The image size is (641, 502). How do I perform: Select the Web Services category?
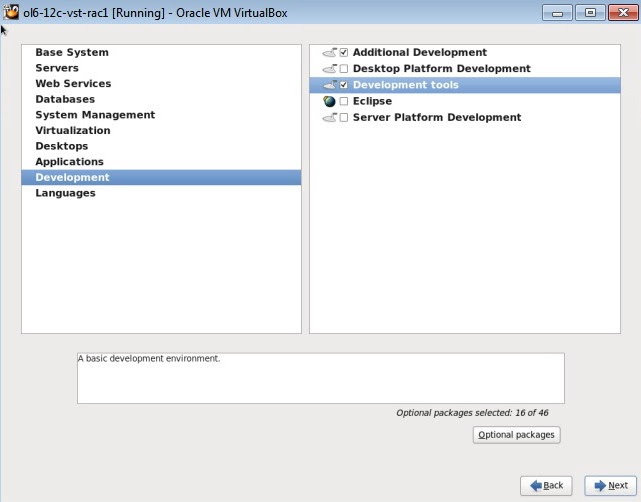pyautogui.click(x=161, y=83)
